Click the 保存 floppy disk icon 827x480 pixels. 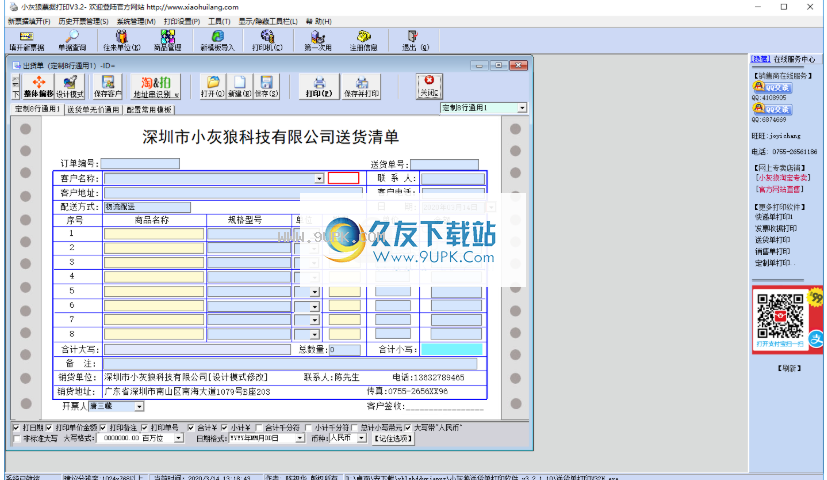[x=266, y=87]
